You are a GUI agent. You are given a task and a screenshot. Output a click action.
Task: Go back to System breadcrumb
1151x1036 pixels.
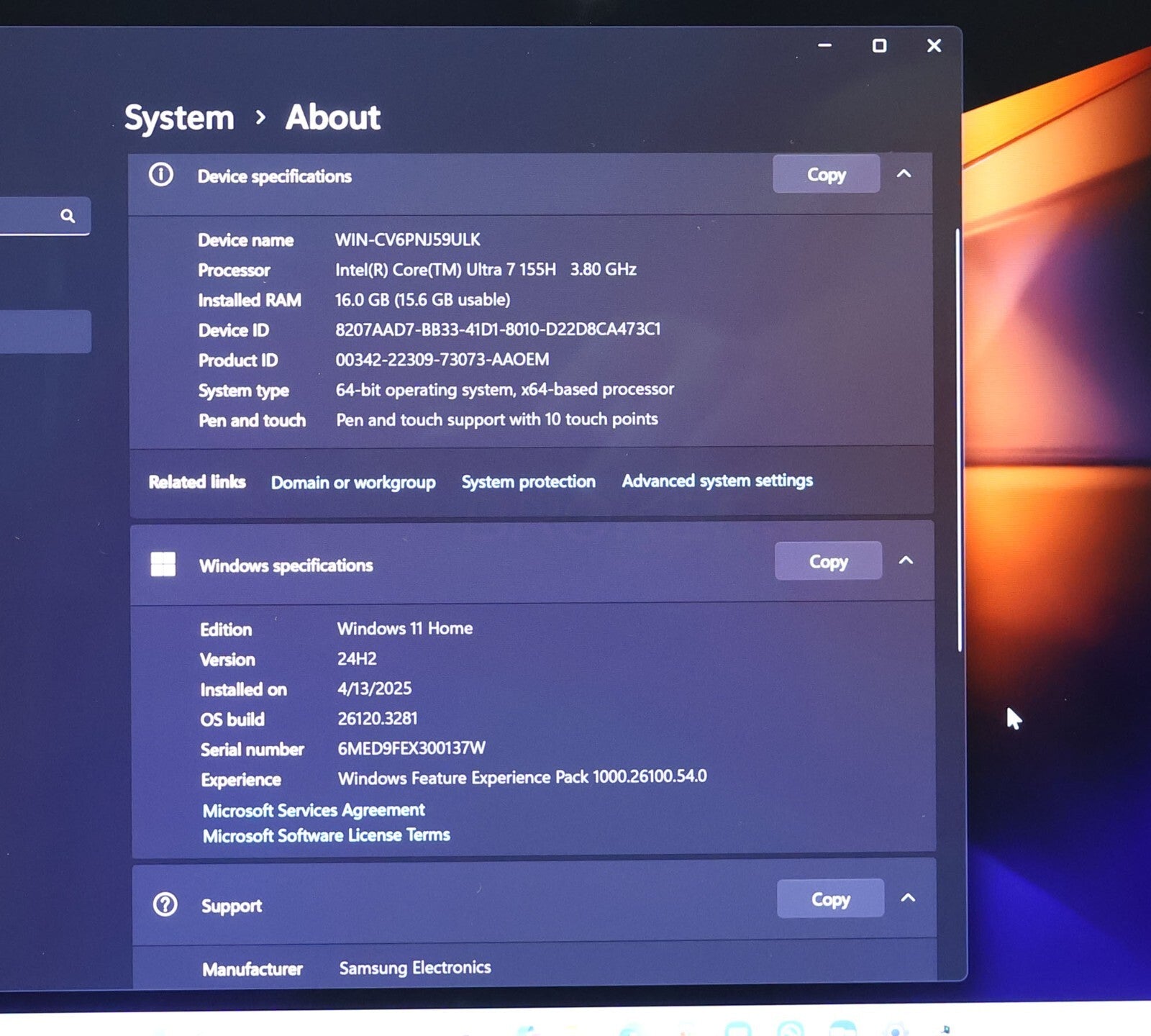(179, 118)
